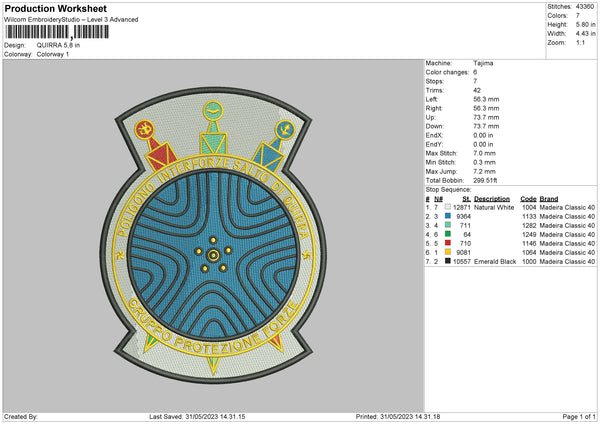The height and width of the screenshot is (424, 600).
Task: Click 'Madeira Classic 40' in the code 1004 row
Action: pyautogui.click(x=567, y=207)
